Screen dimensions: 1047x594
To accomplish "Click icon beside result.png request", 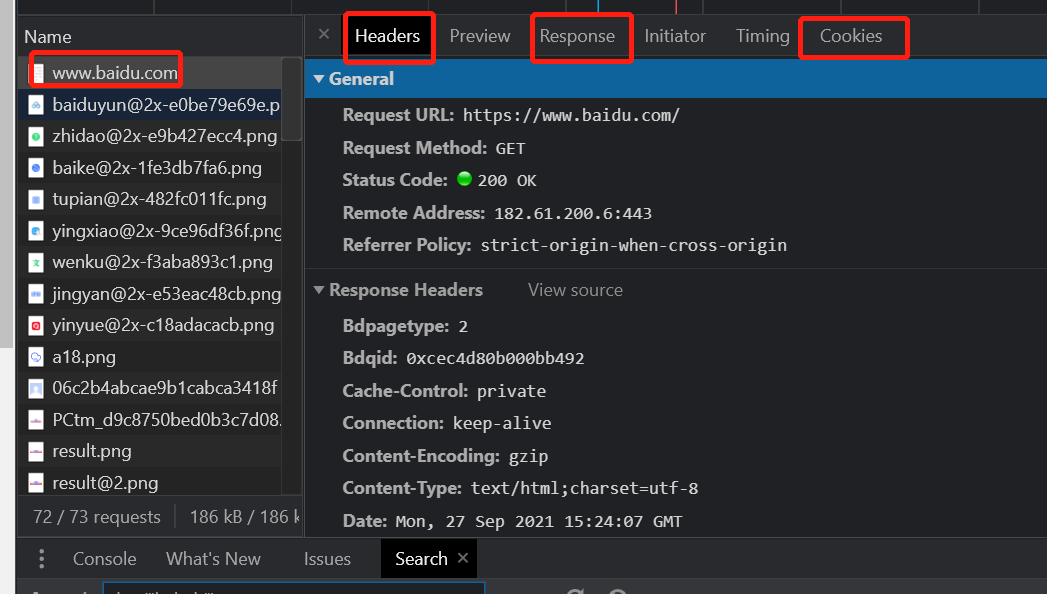I will [x=36, y=451].
